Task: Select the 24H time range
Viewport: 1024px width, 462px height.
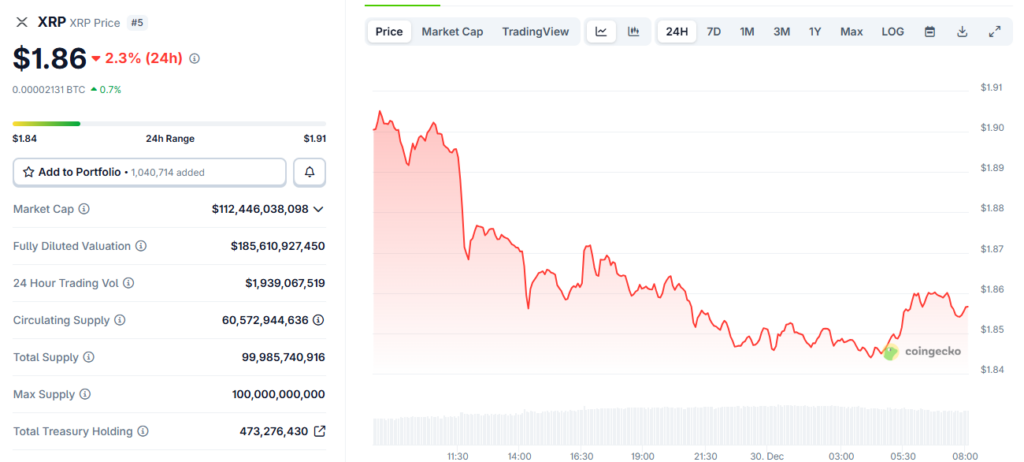Action: (677, 32)
